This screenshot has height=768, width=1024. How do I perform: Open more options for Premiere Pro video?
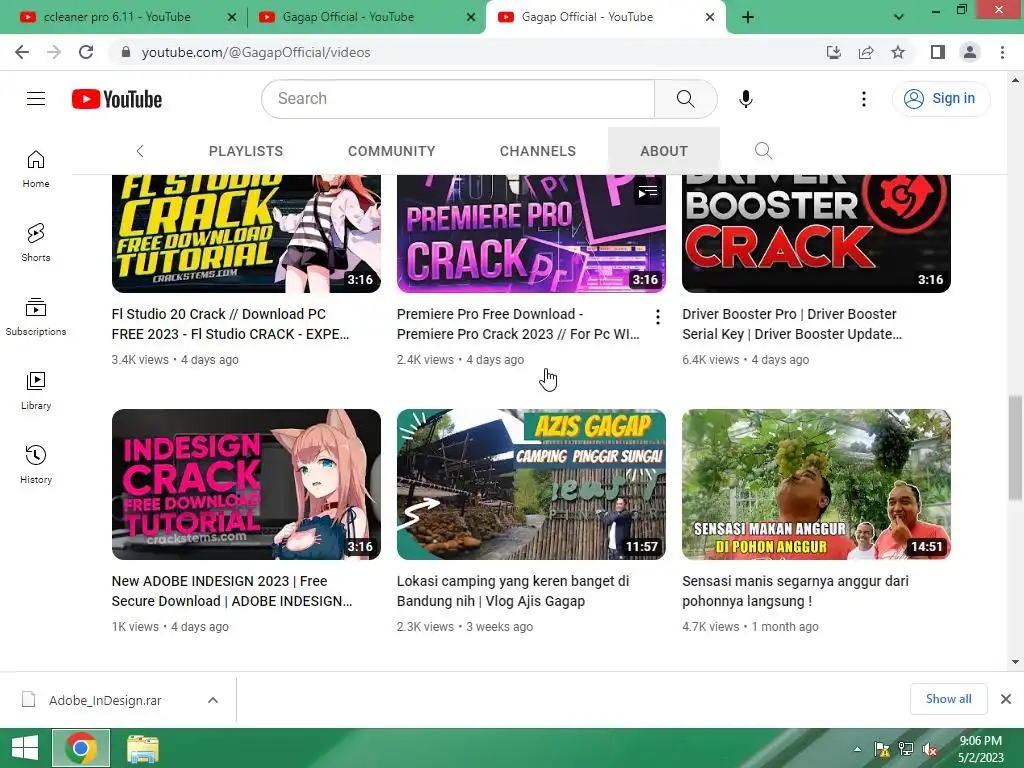coord(658,317)
